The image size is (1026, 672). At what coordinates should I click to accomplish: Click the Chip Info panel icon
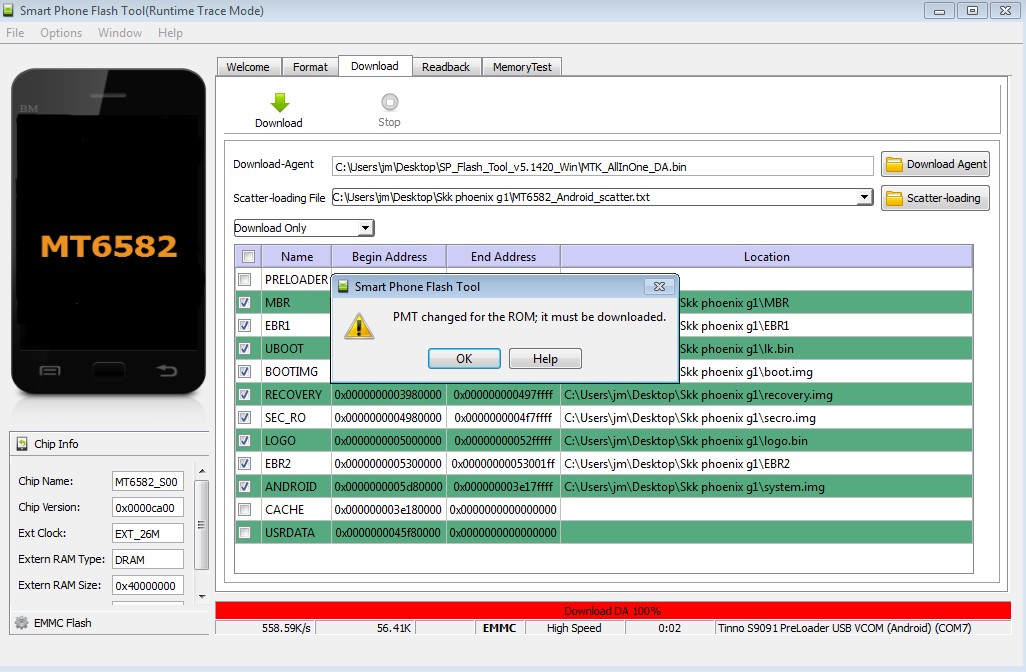pos(22,444)
